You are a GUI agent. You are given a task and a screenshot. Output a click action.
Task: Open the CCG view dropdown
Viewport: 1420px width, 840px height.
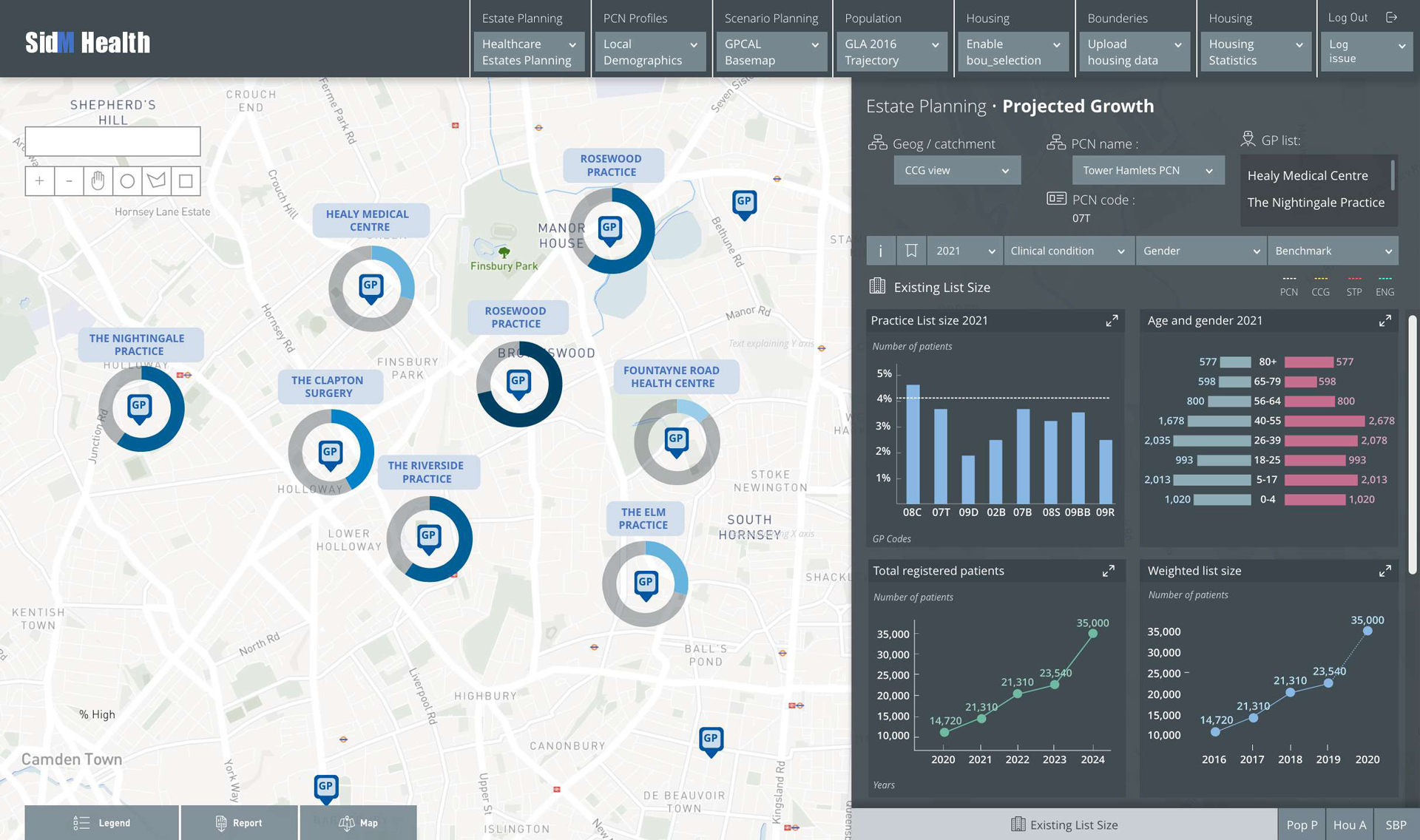pyautogui.click(x=956, y=170)
